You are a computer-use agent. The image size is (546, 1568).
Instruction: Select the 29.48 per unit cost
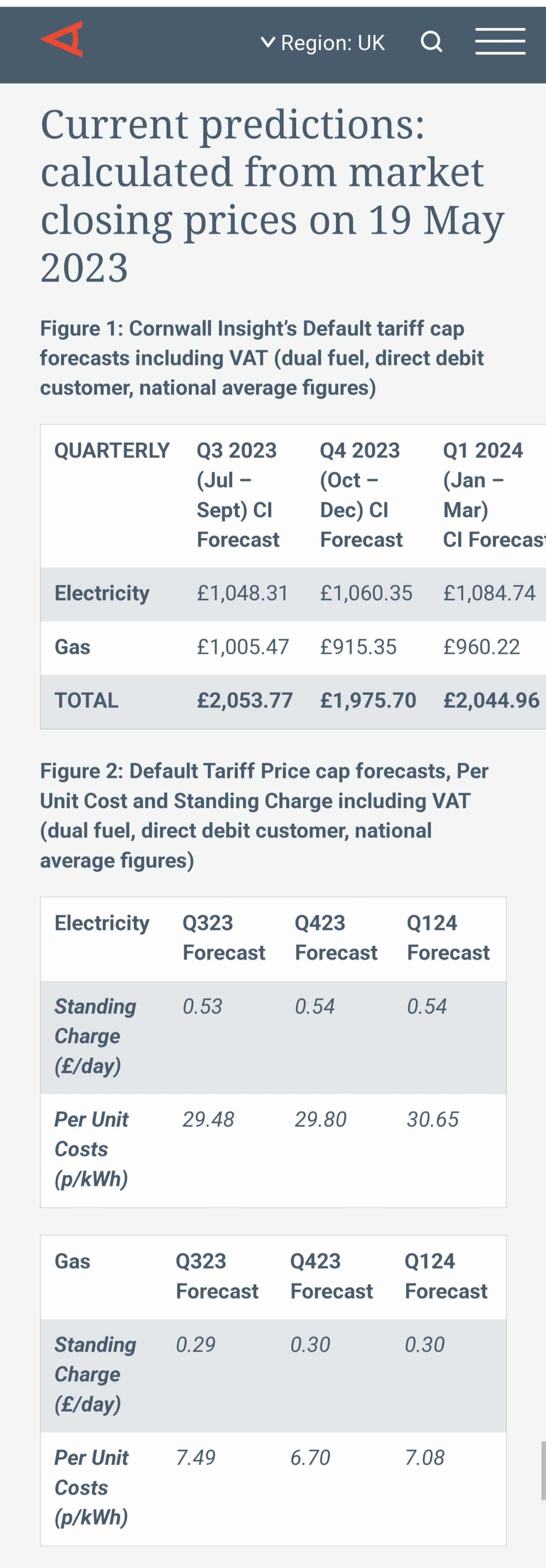tap(208, 1120)
